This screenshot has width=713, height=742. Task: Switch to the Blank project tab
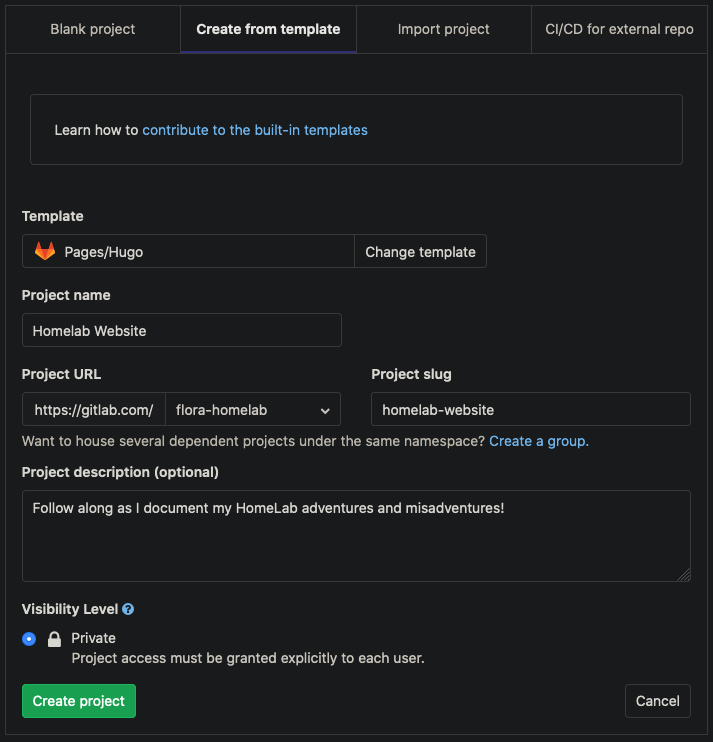click(93, 29)
